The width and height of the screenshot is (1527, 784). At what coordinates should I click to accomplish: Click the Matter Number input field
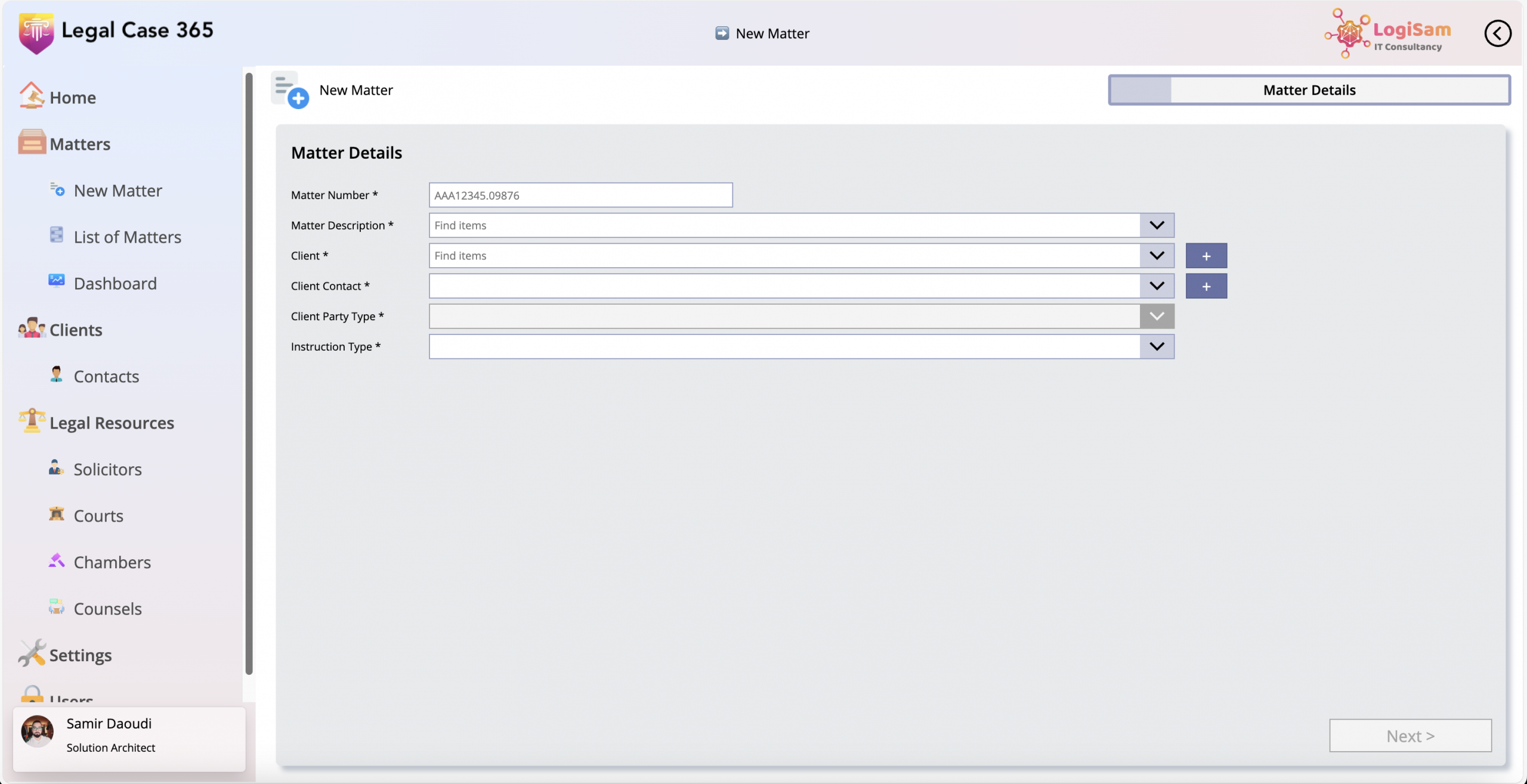[580, 196]
